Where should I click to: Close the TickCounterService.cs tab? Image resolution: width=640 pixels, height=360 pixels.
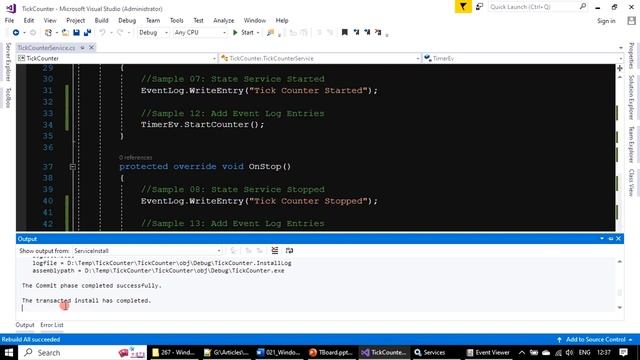pyautogui.click(x=91, y=48)
